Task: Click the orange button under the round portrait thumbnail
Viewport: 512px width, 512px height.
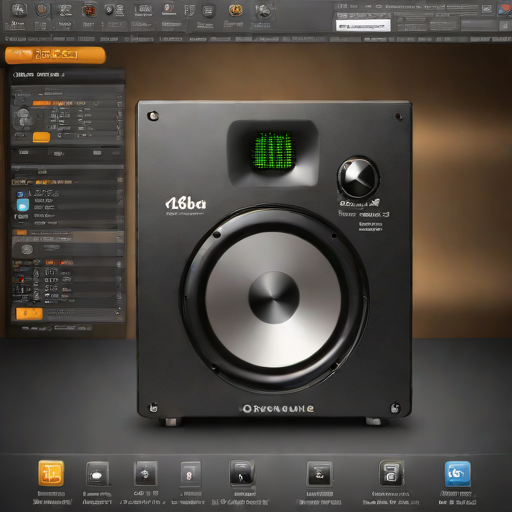Action: click(41, 137)
